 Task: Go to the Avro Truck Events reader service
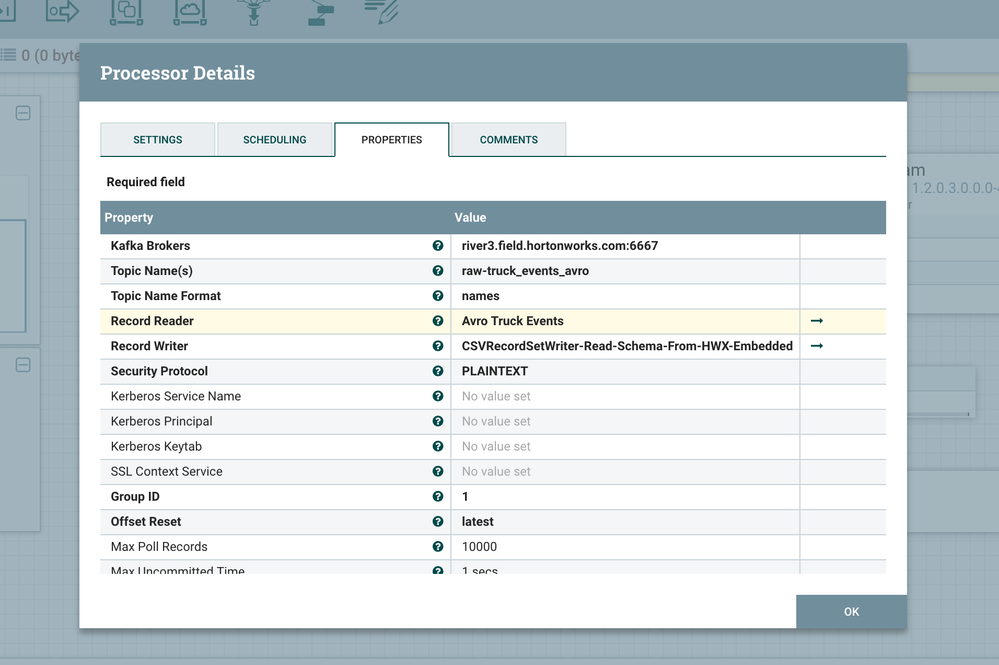[x=817, y=321]
